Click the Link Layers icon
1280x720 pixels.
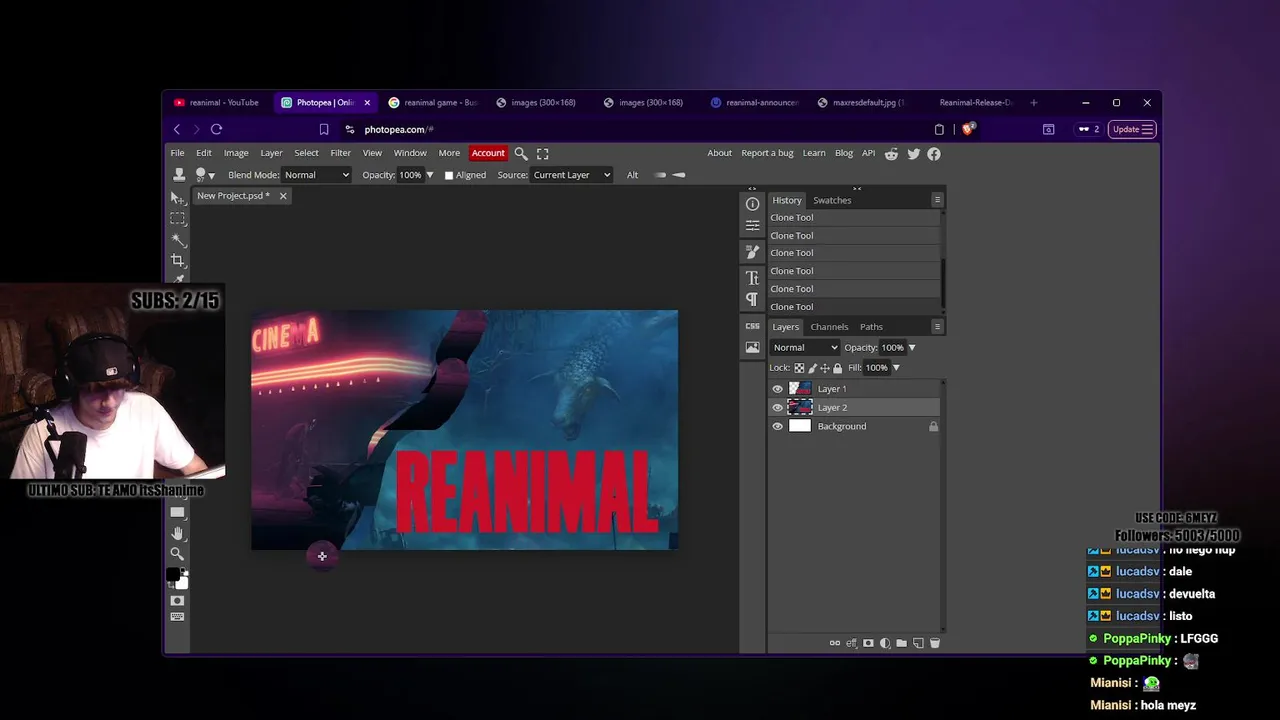tap(835, 643)
